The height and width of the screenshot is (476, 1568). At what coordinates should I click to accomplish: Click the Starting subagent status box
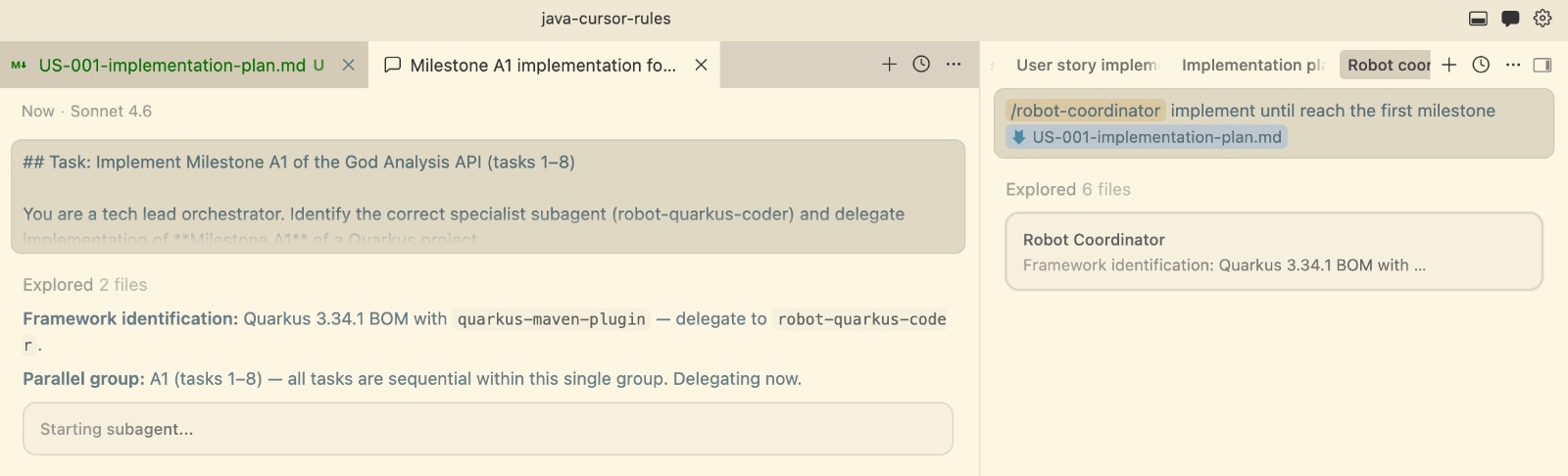pos(487,429)
